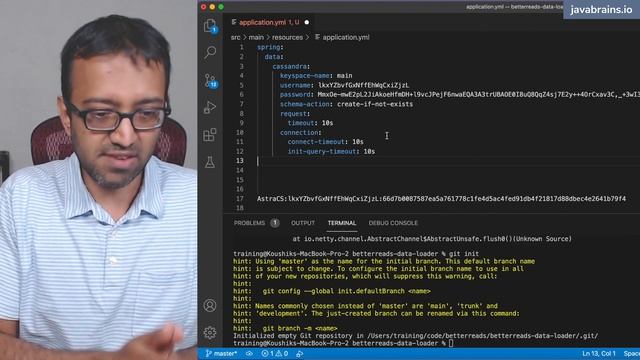Click the 'spring:' key on line 1
Screen dimensions: 640x360
click(270, 47)
